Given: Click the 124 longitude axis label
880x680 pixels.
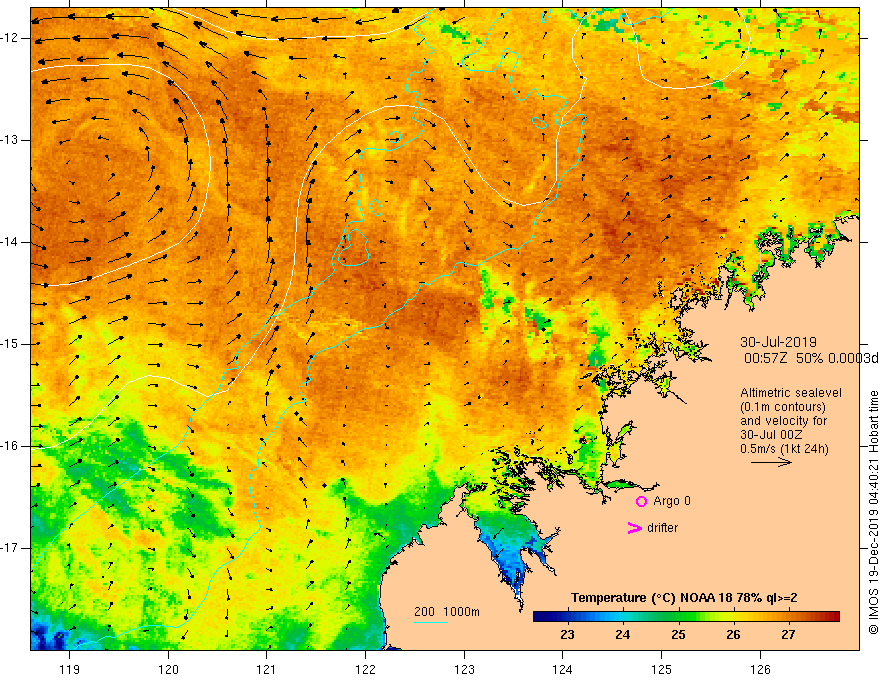Looking at the screenshot, I should pyautogui.click(x=563, y=669).
